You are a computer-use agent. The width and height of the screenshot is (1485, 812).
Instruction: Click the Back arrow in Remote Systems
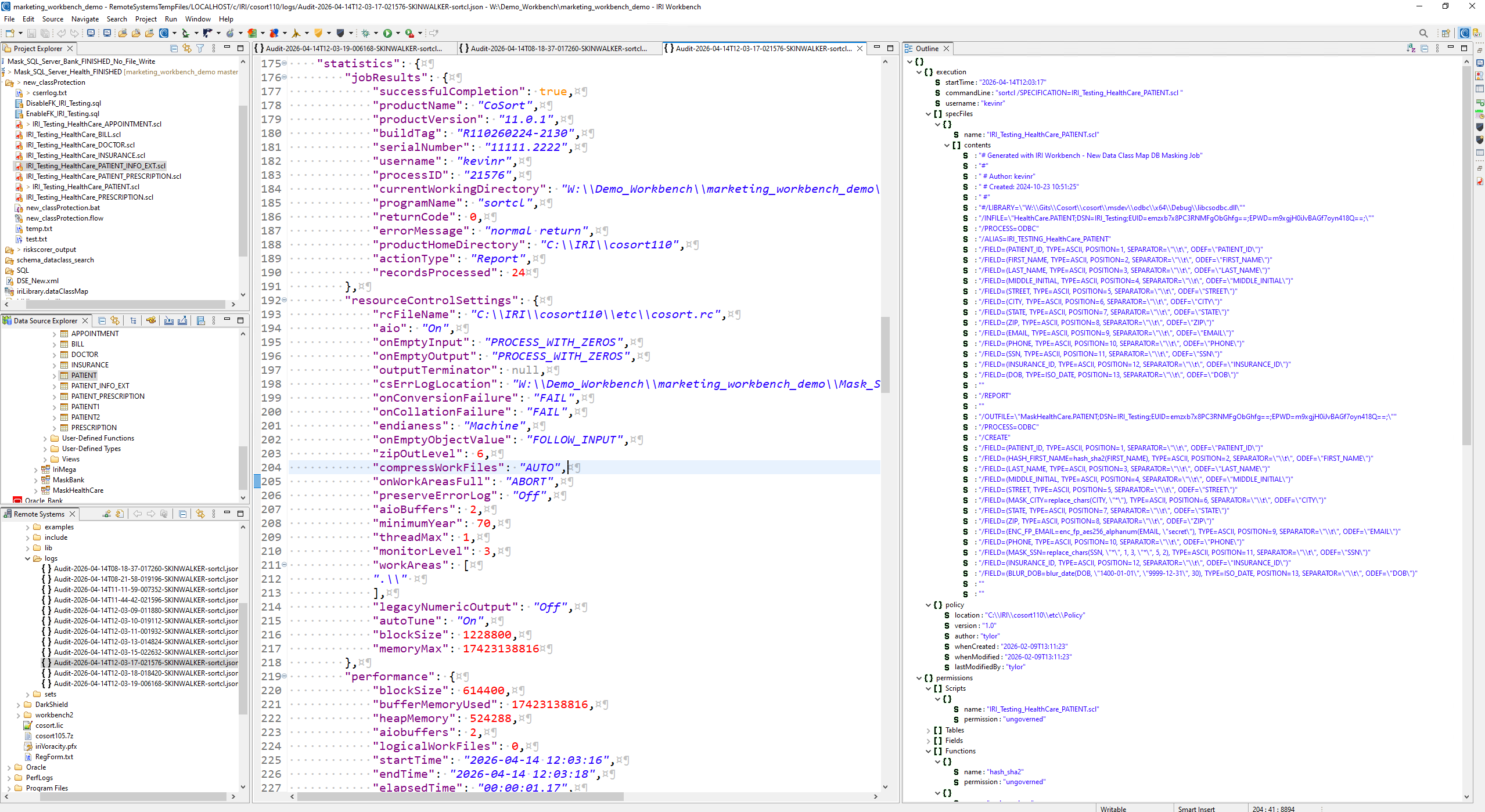(x=138, y=514)
